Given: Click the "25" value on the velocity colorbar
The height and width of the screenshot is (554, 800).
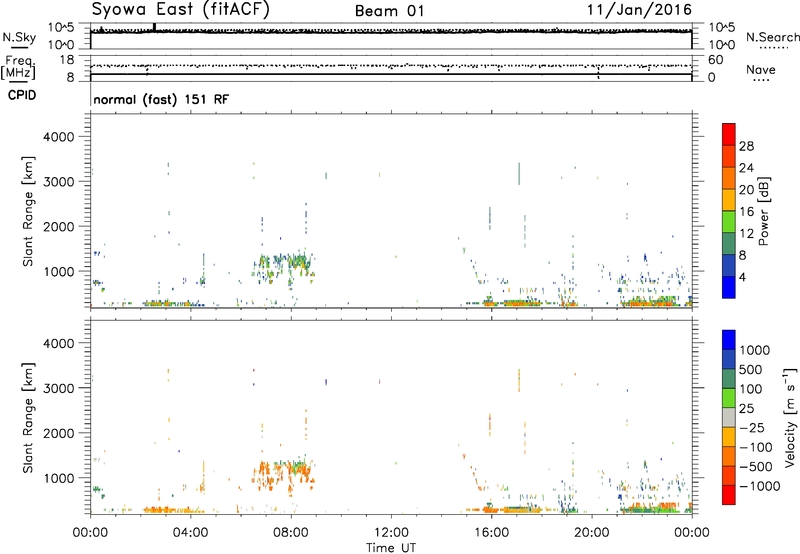Looking at the screenshot, I should (746, 409).
